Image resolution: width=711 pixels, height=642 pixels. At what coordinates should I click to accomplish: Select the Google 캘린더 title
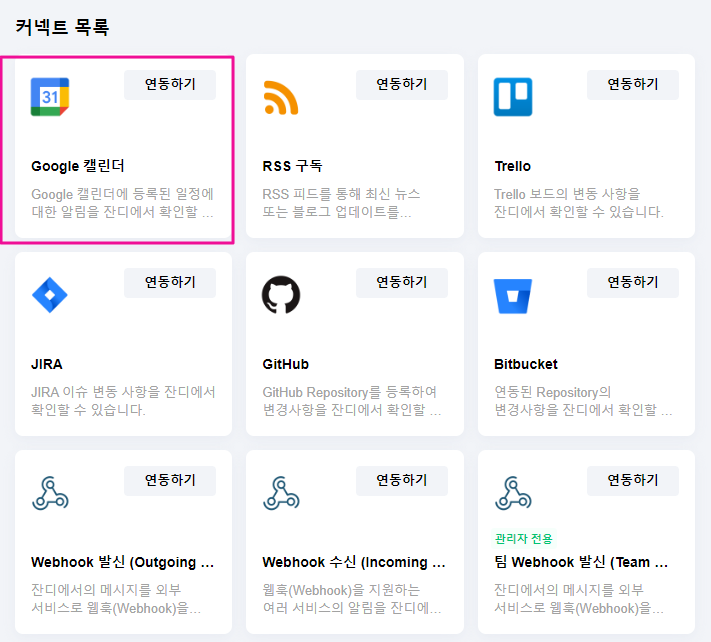click(78, 166)
